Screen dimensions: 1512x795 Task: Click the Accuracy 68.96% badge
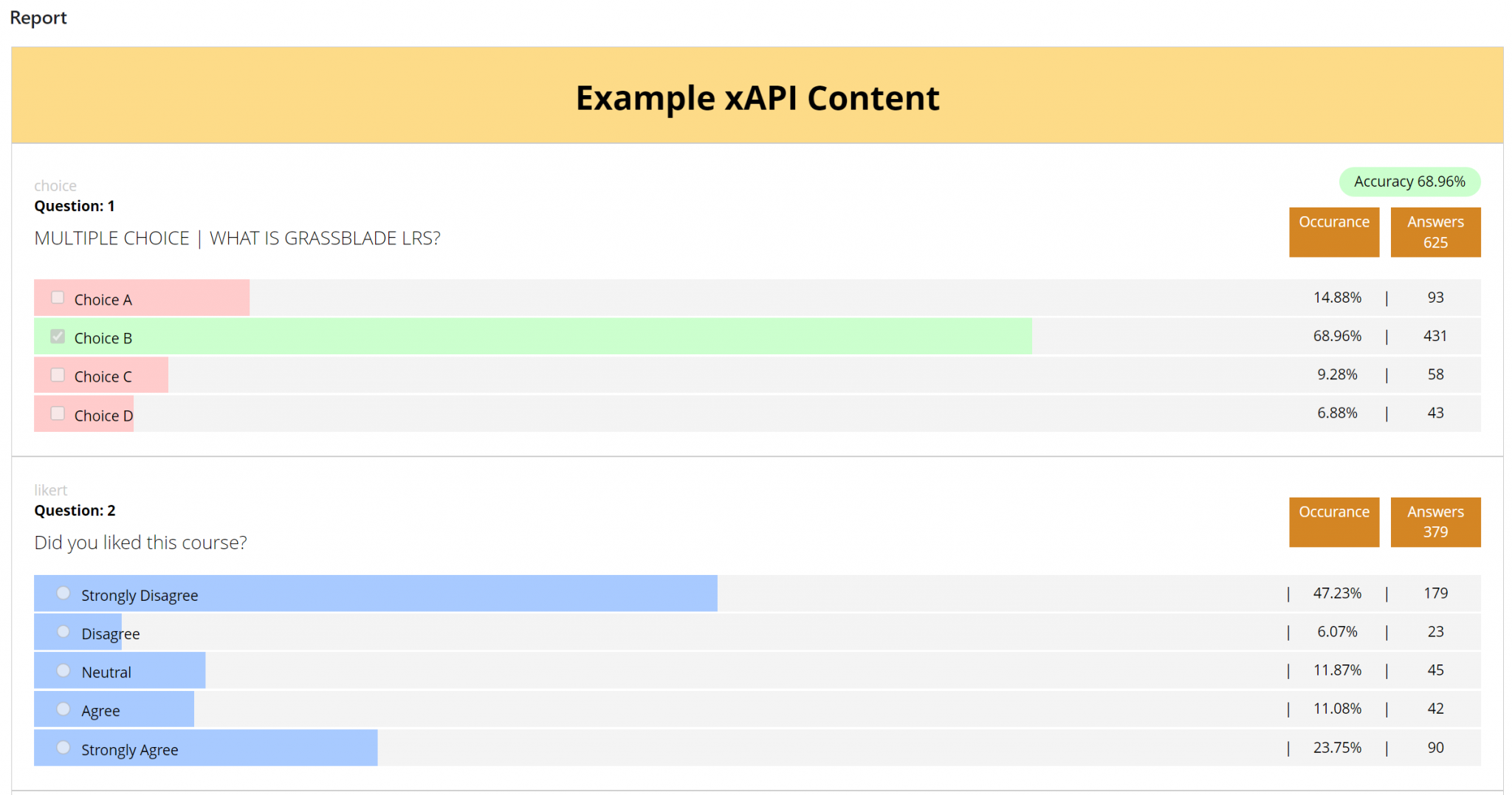pos(1409,181)
